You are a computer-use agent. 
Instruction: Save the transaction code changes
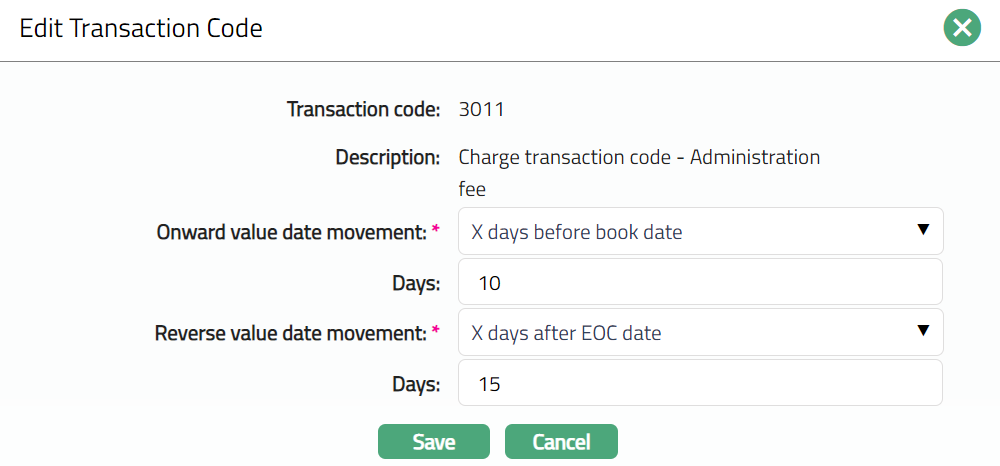point(433,442)
